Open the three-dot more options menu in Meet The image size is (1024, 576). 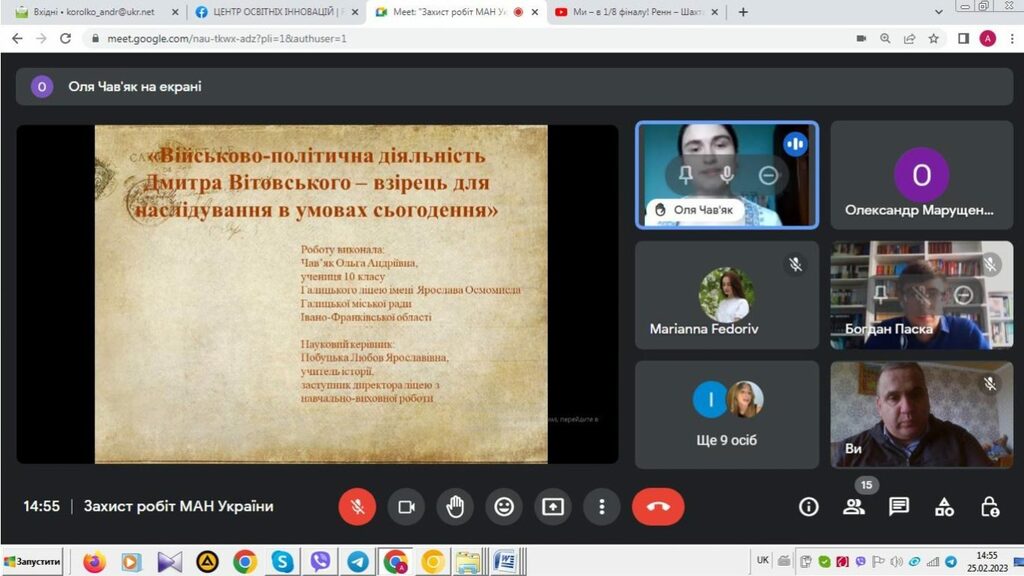(601, 507)
